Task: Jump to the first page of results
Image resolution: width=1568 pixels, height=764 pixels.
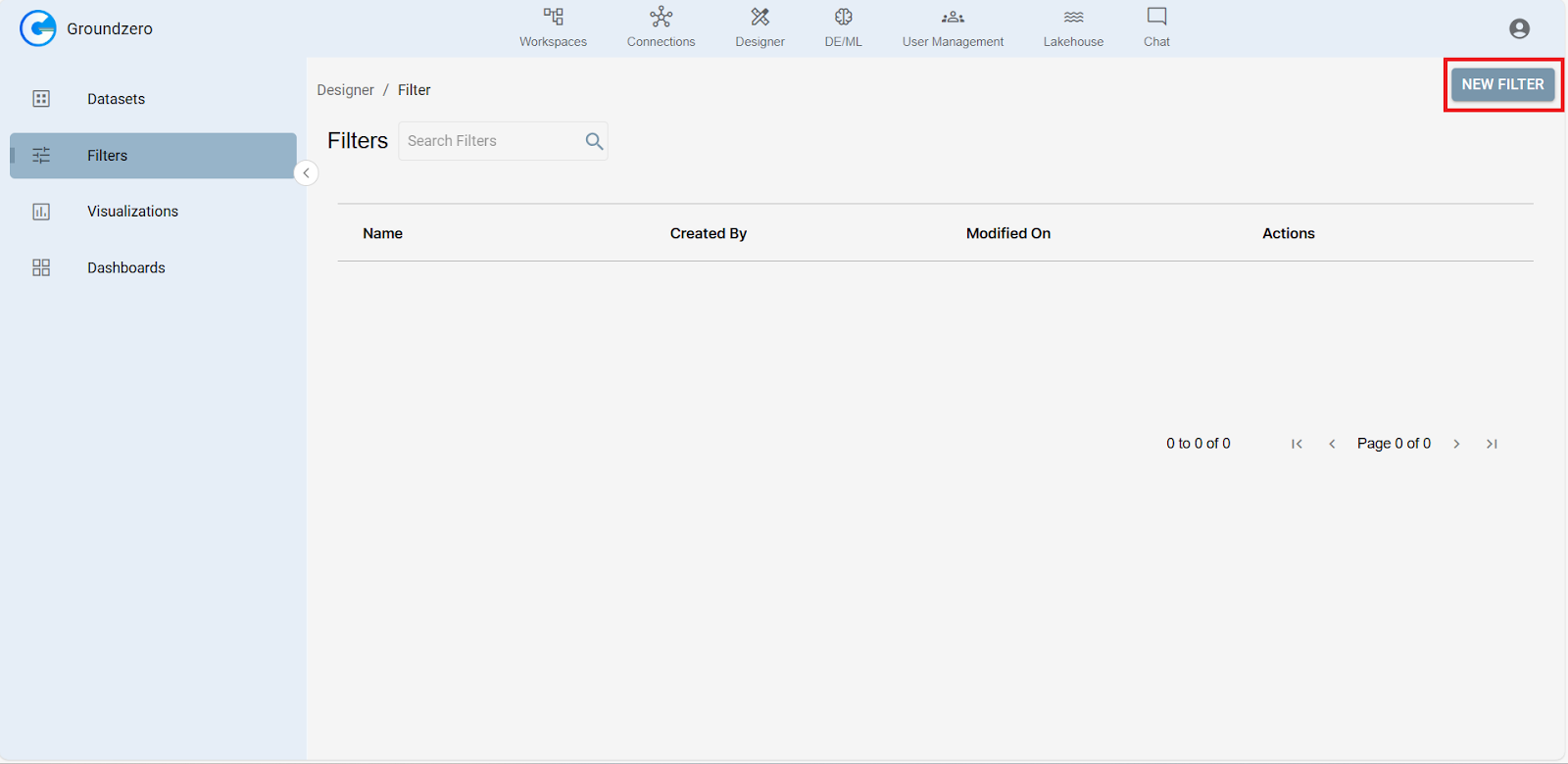Action: (x=1297, y=444)
